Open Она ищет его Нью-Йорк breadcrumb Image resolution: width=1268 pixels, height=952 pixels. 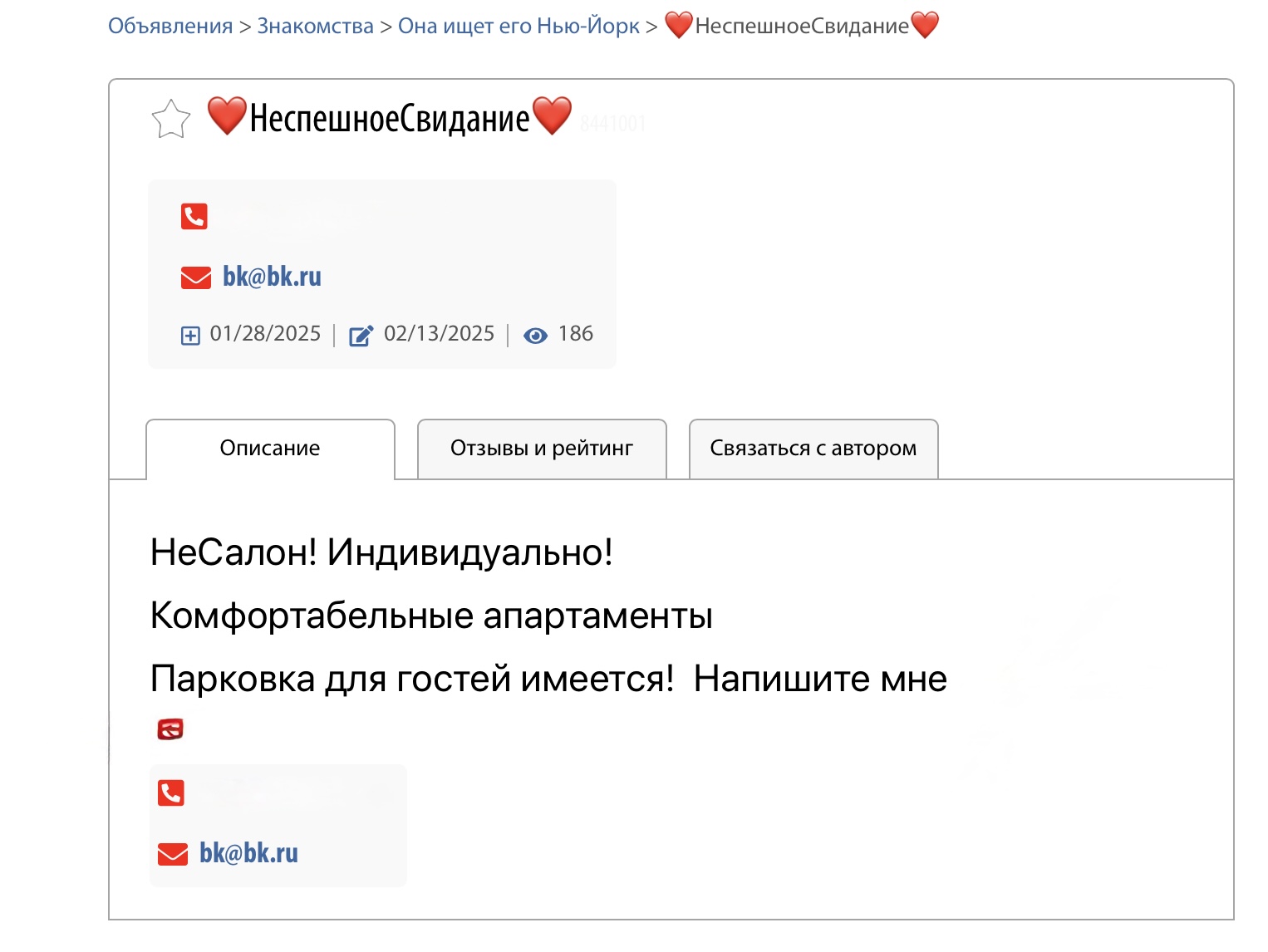click(x=519, y=26)
